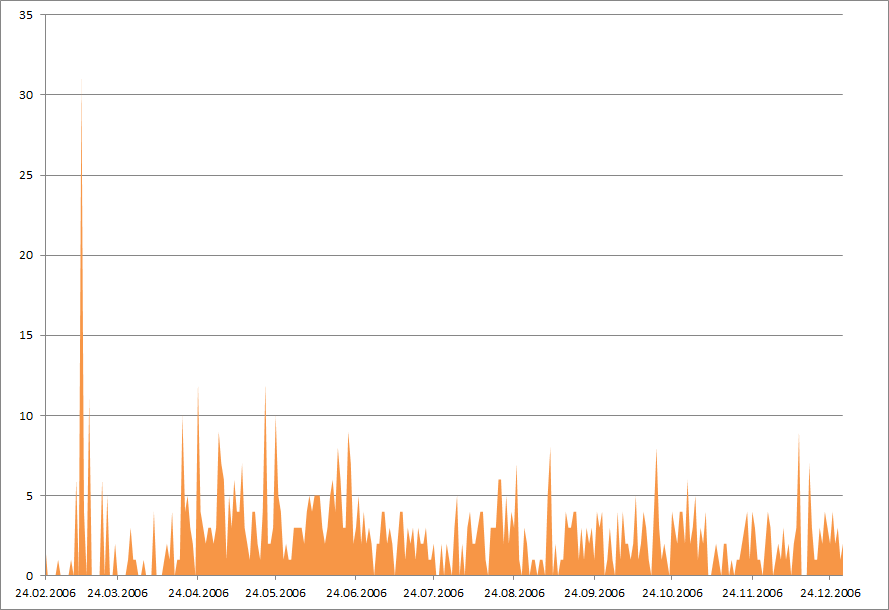Select the 24.07.2006 date tick label
The height and width of the screenshot is (610, 889).
[x=433, y=593]
